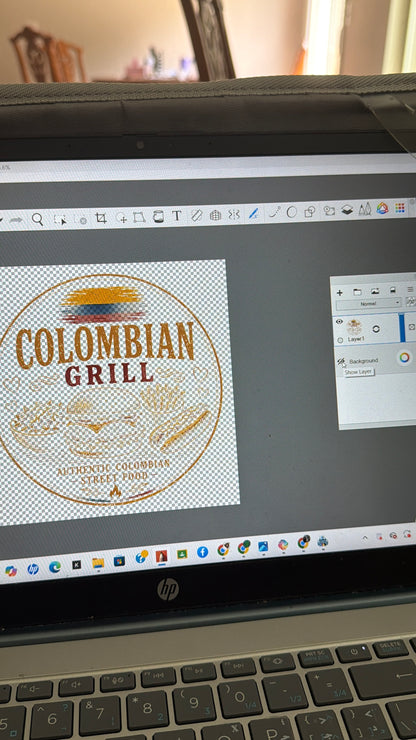The image size is (416, 740).
Task: Show the hidden Background layer
Action: 341,362
